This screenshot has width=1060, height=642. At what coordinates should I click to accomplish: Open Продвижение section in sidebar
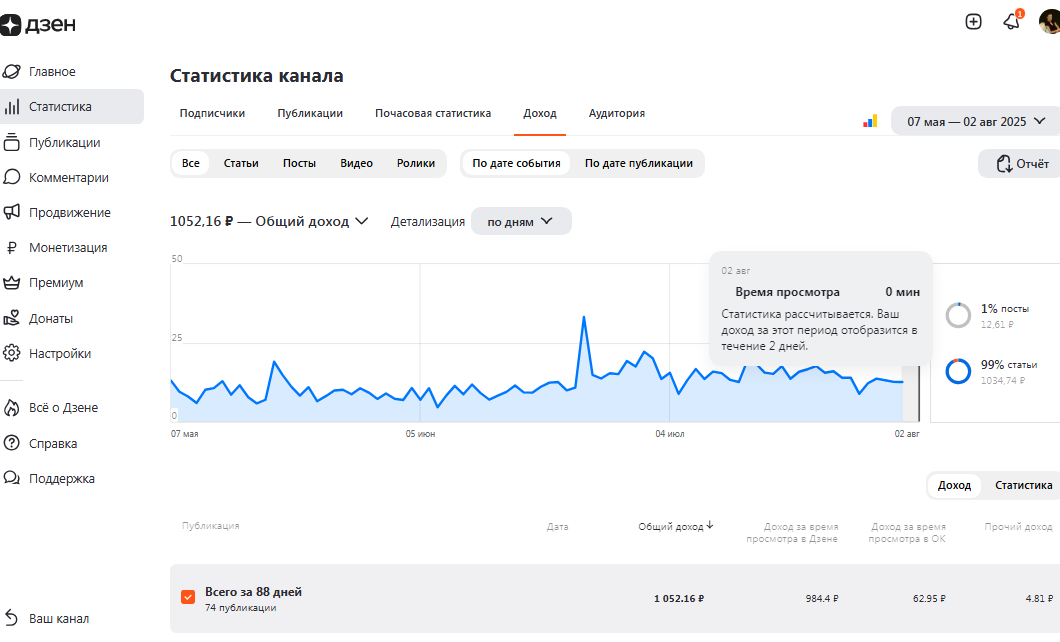(72, 213)
